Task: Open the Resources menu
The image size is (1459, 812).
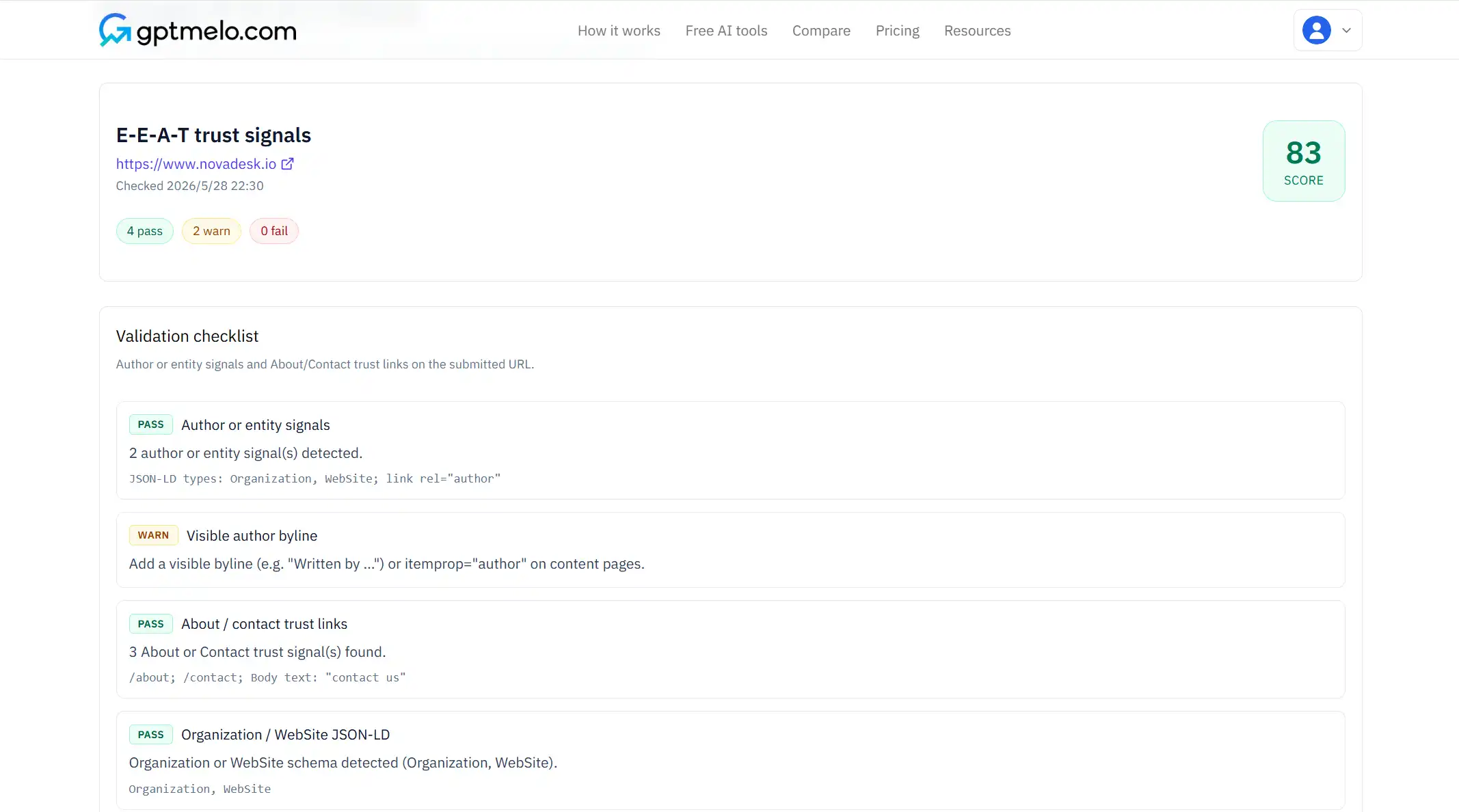Action: [x=977, y=31]
